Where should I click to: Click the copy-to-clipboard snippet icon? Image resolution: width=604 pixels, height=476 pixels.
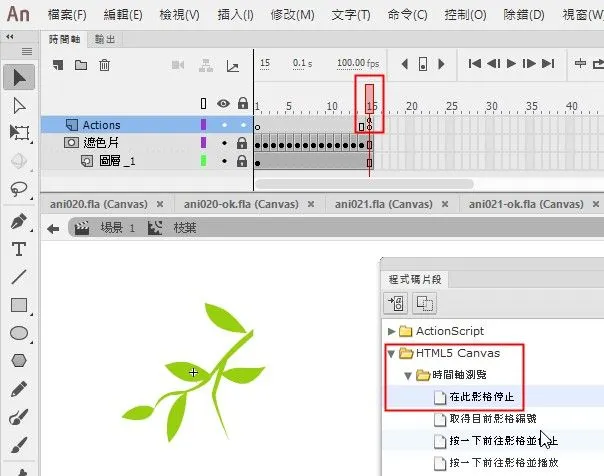click(425, 303)
